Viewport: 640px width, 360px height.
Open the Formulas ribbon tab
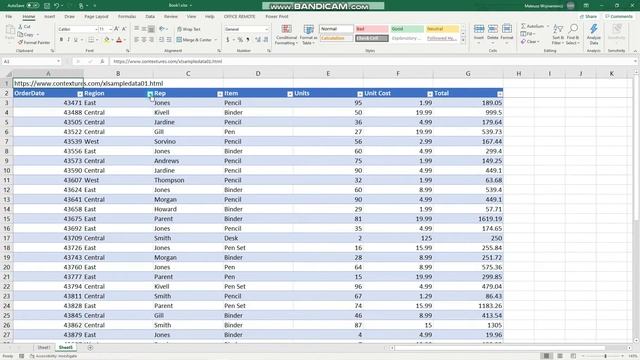tap(127, 16)
